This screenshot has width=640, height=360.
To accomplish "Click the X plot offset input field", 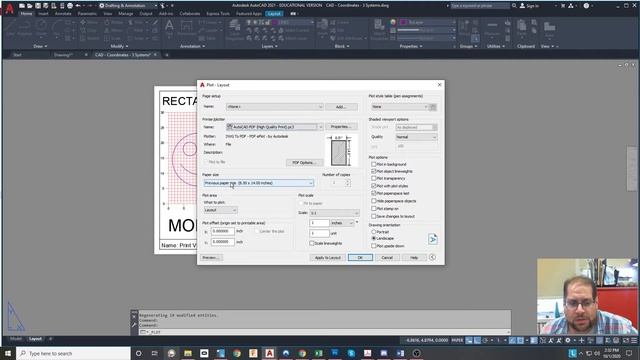I will pos(223,231).
